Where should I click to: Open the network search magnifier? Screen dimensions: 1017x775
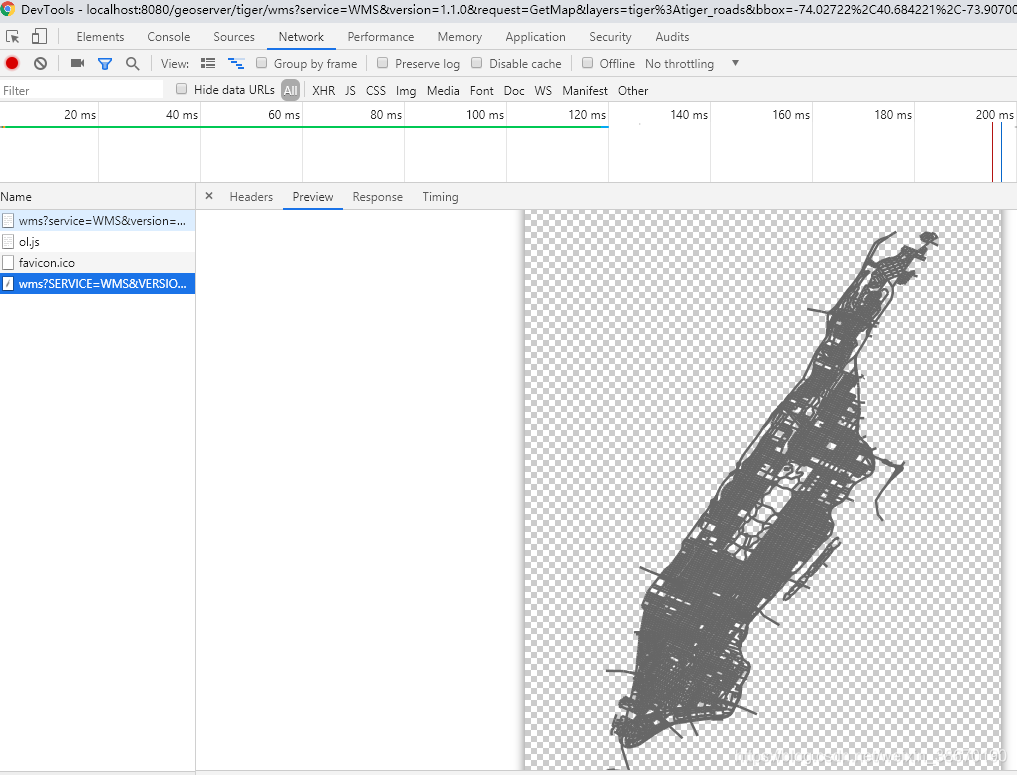tap(132, 63)
